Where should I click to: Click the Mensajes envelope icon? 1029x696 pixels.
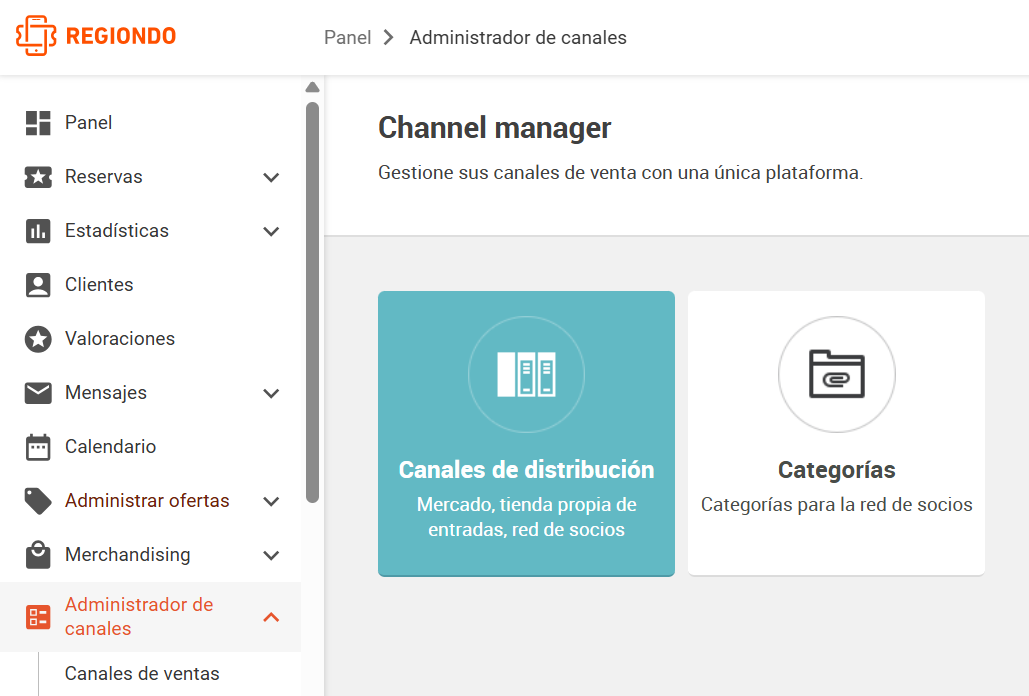click(x=38, y=393)
